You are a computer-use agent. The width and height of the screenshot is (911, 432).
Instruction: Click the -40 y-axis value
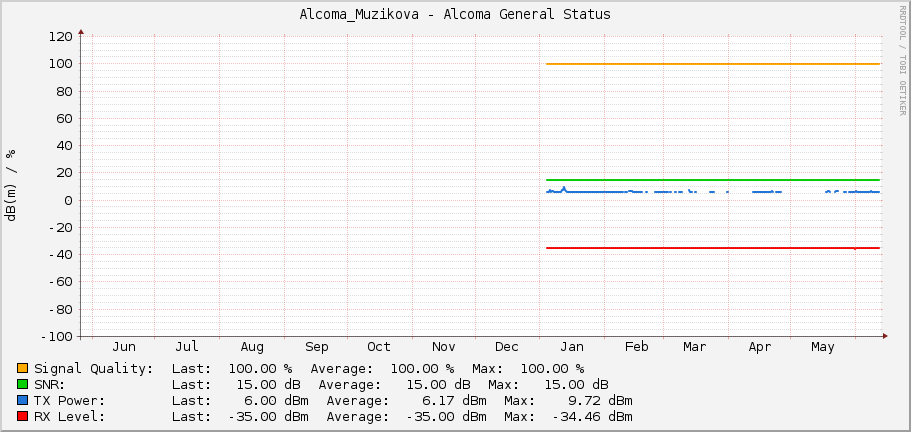click(x=60, y=255)
